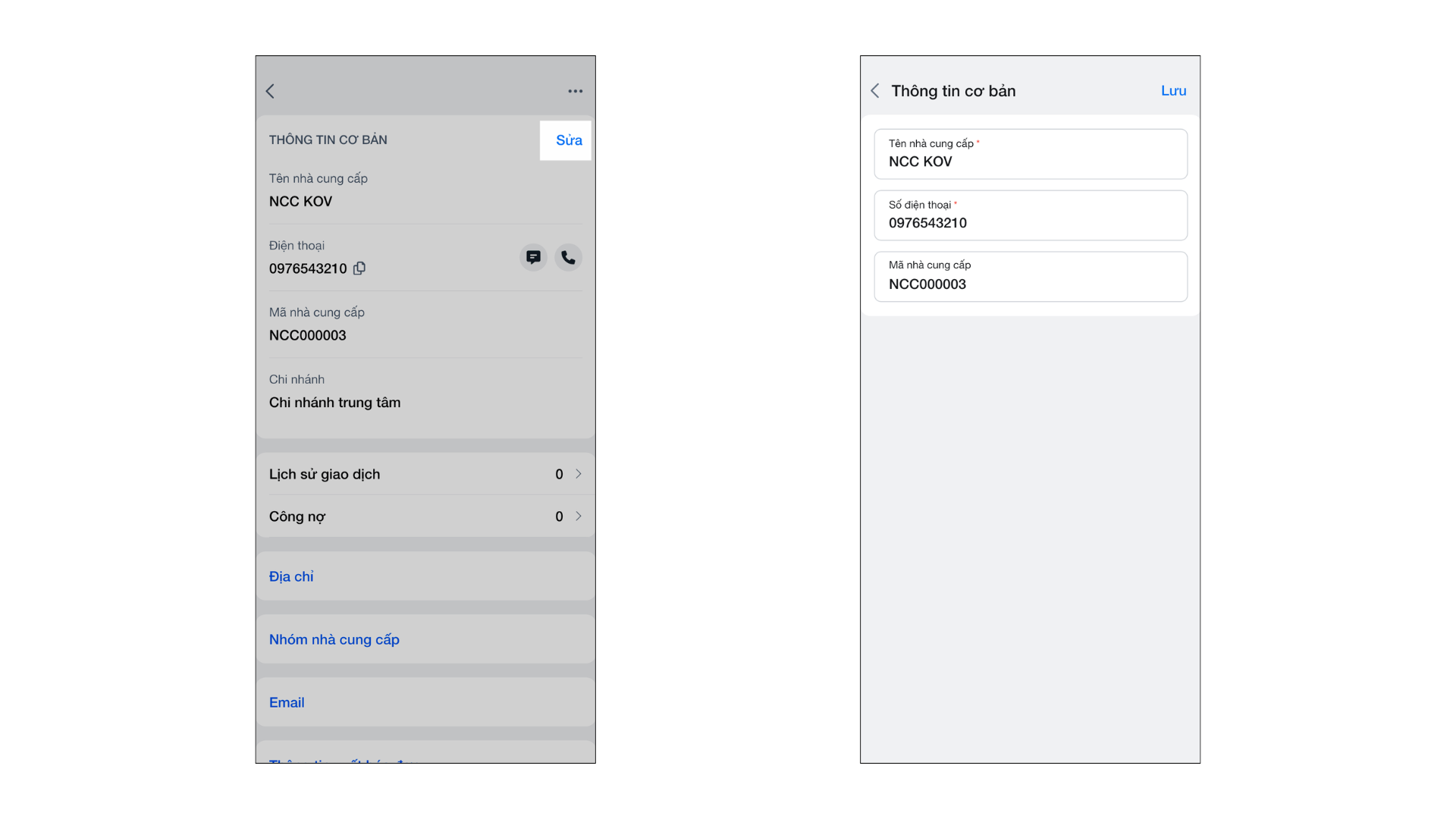Select the Chi nhánh trung tâm value
1456x819 pixels.
(x=334, y=403)
